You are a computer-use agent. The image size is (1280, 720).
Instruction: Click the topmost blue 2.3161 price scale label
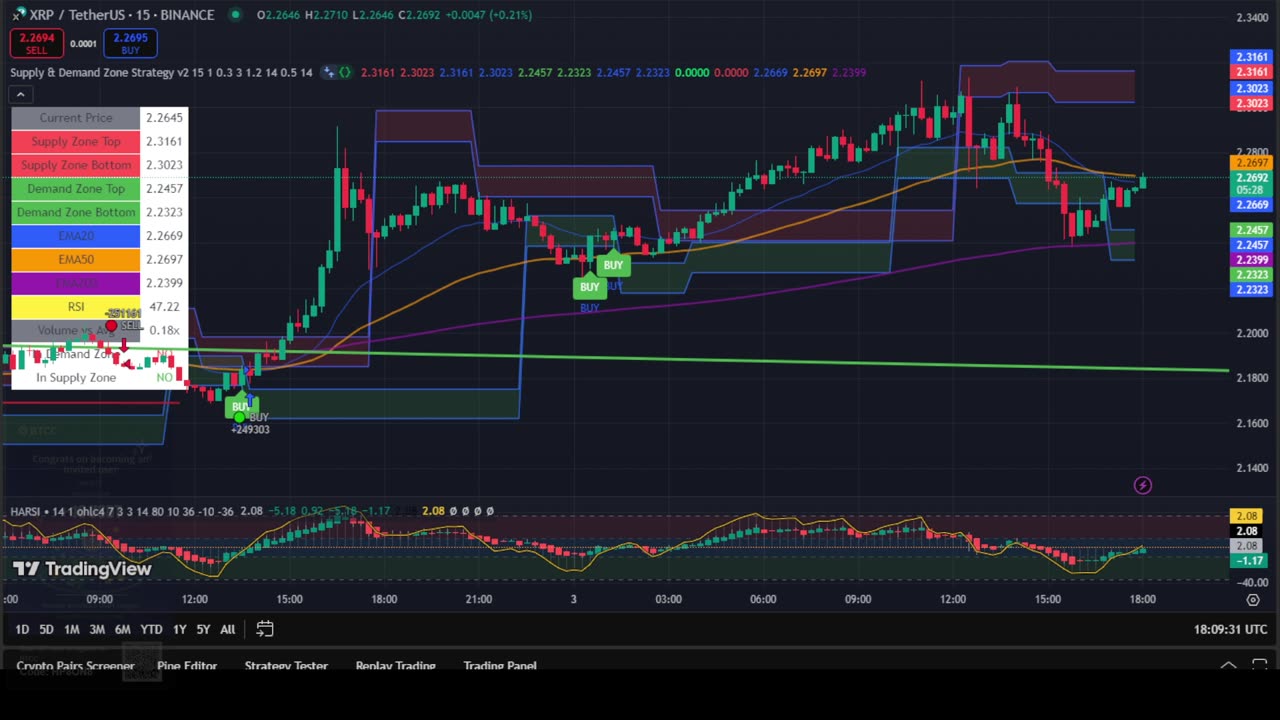pyautogui.click(x=1252, y=57)
